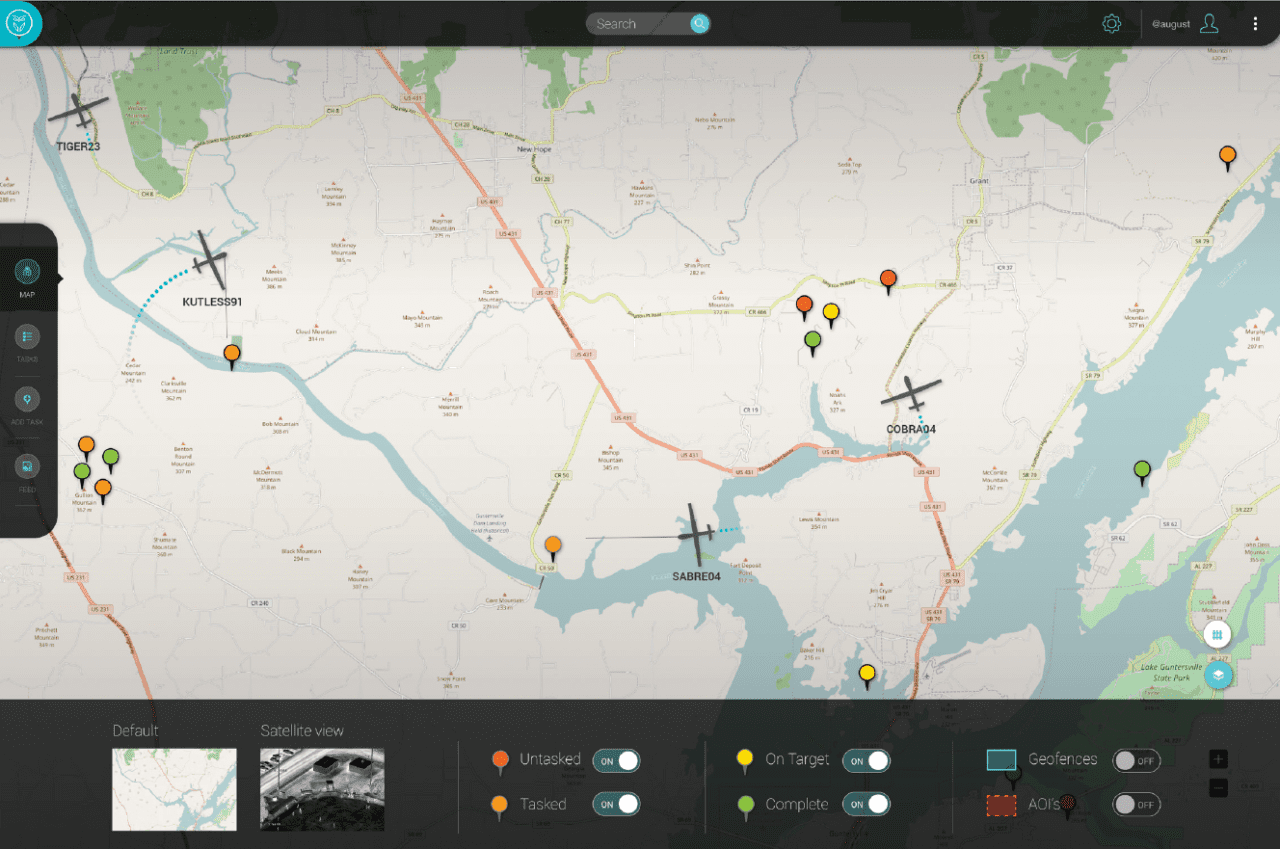Click the search magnifier icon
The height and width of the screenshot is (849, 1280).
point(699,23)
